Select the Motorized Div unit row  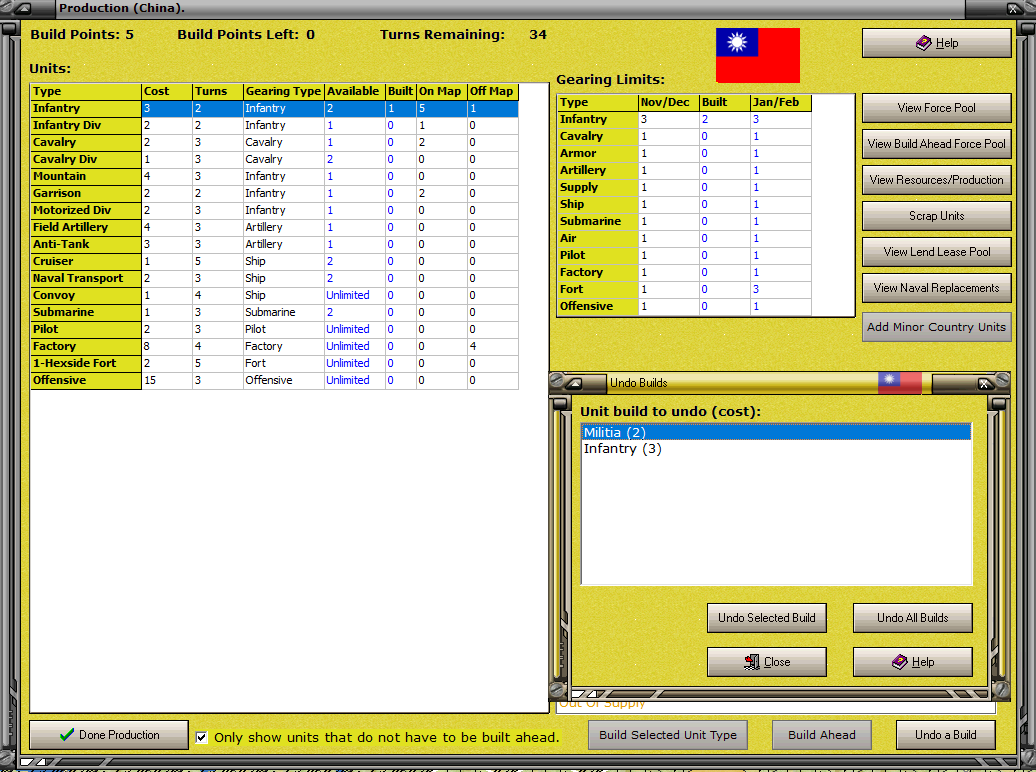tap(274, 210)
